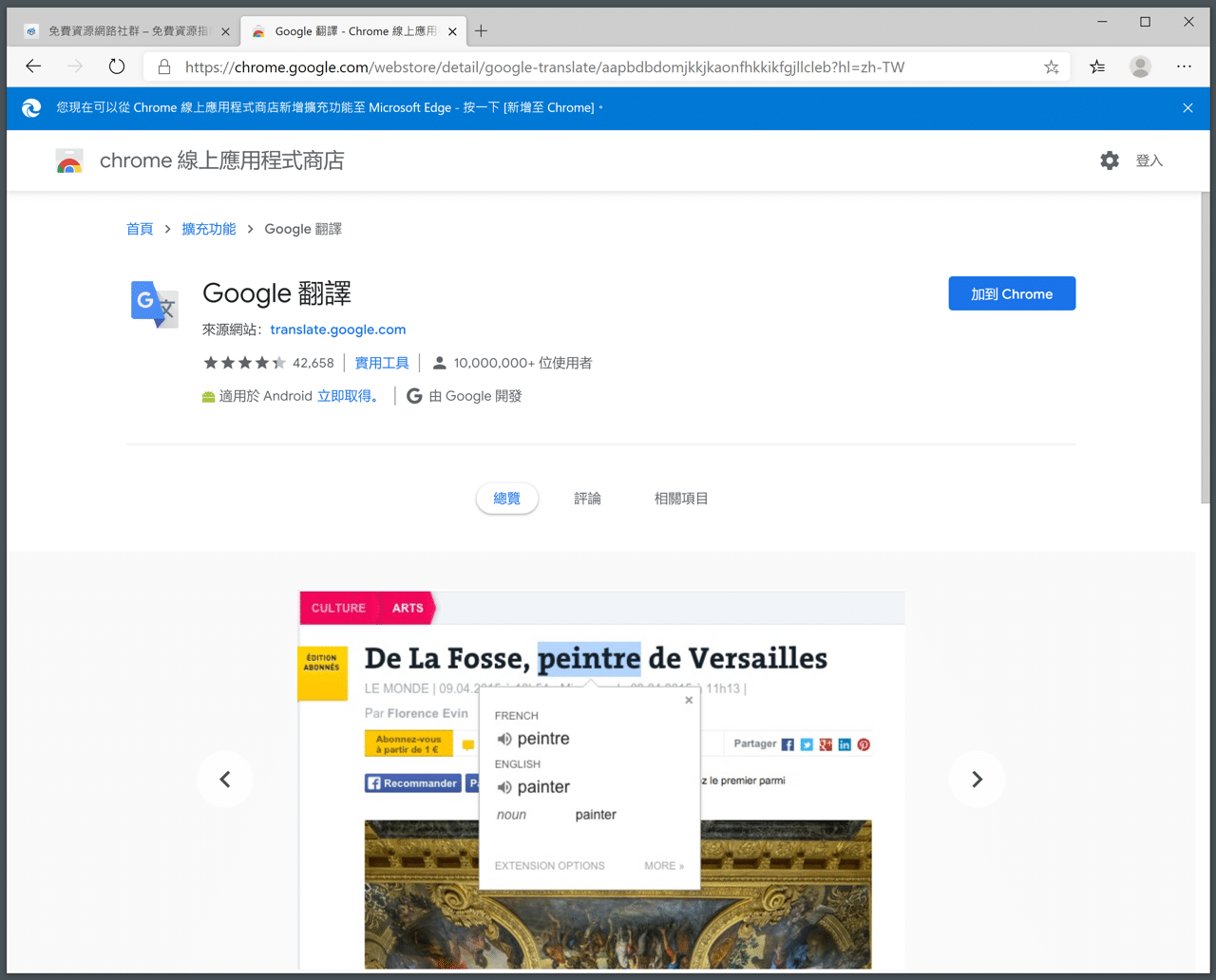Add page to favorites with the star icon
The height and width of the screenshot is (980, 1216).
1052,66
